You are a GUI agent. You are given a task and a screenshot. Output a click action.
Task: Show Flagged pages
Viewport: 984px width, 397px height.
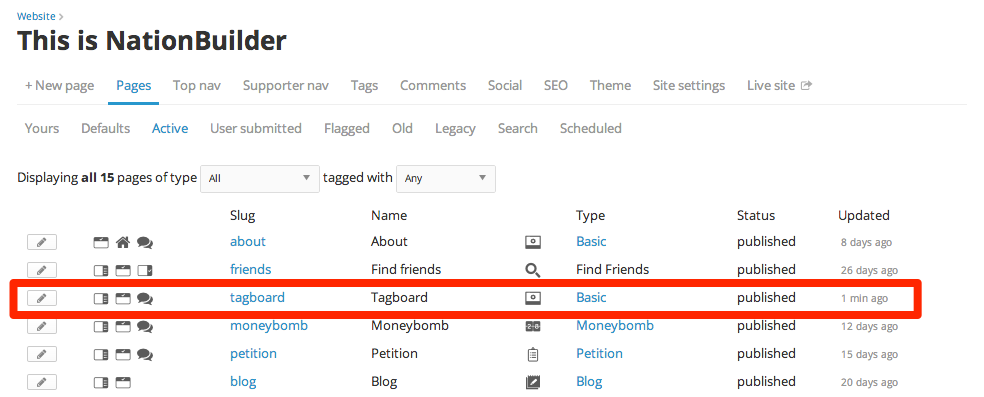click(x=346, y=129)
